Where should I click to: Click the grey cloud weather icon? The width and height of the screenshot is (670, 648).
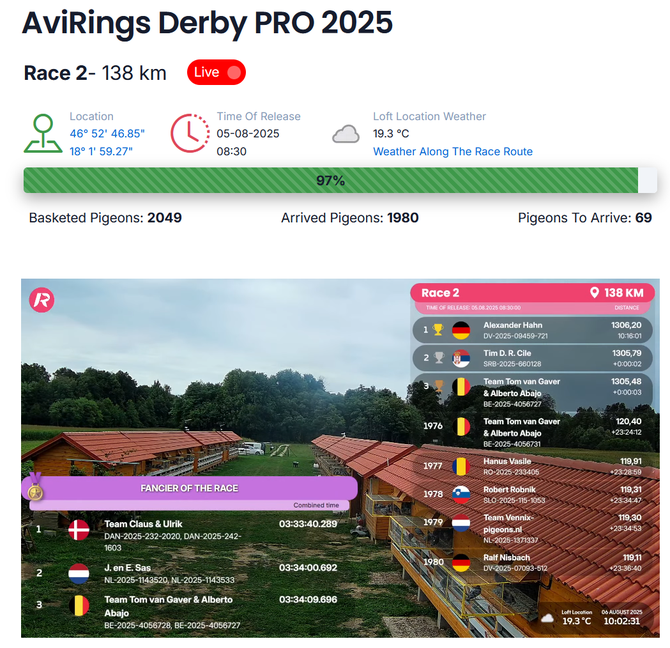point(346,134)
